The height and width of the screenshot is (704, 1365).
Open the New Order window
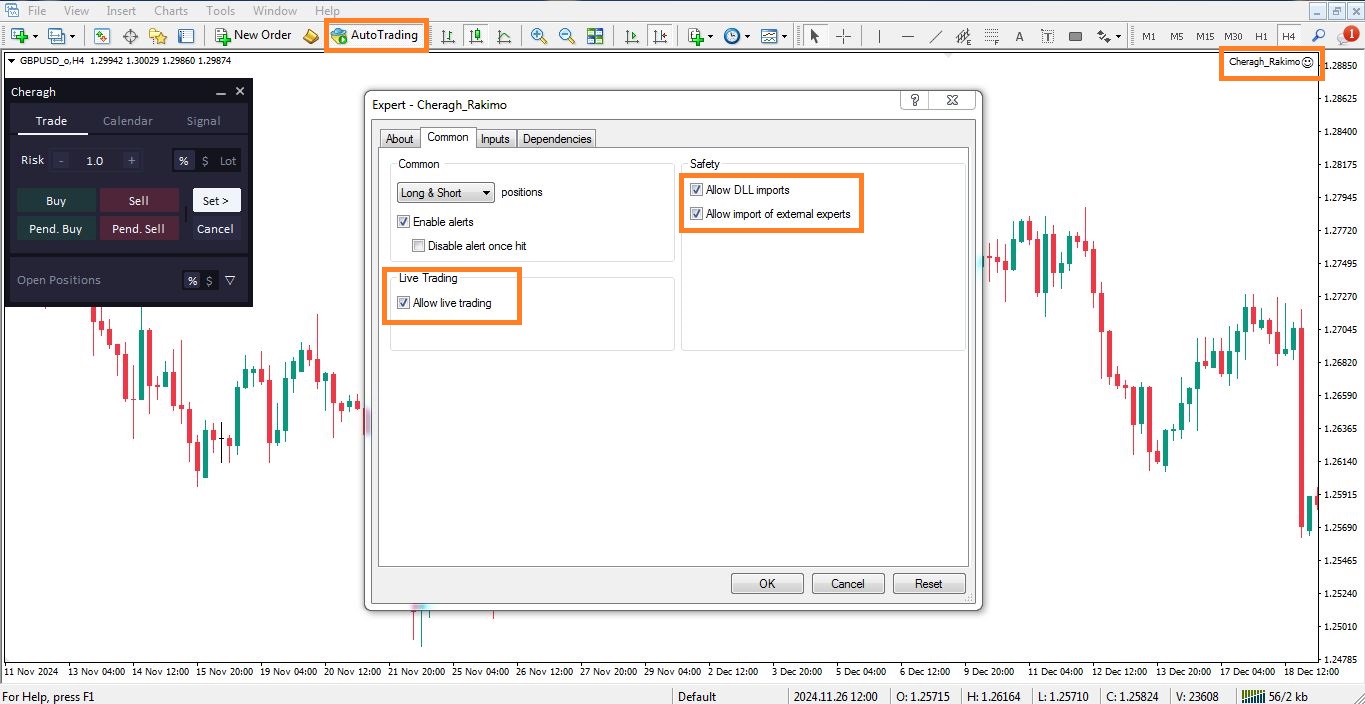(253, 35)
